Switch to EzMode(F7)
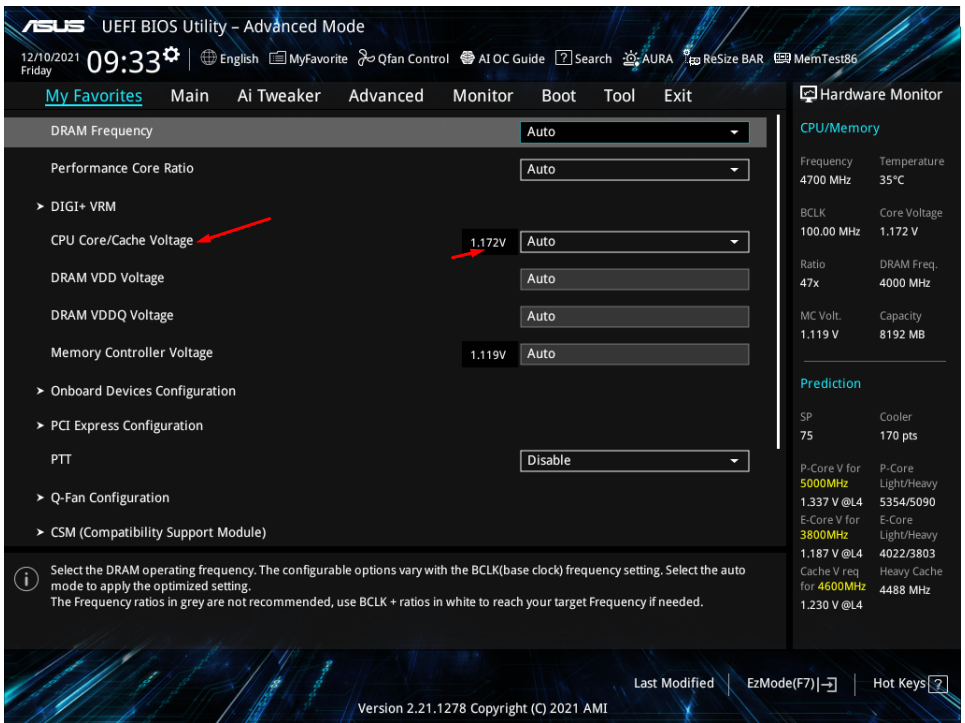 tap(791, 684)
